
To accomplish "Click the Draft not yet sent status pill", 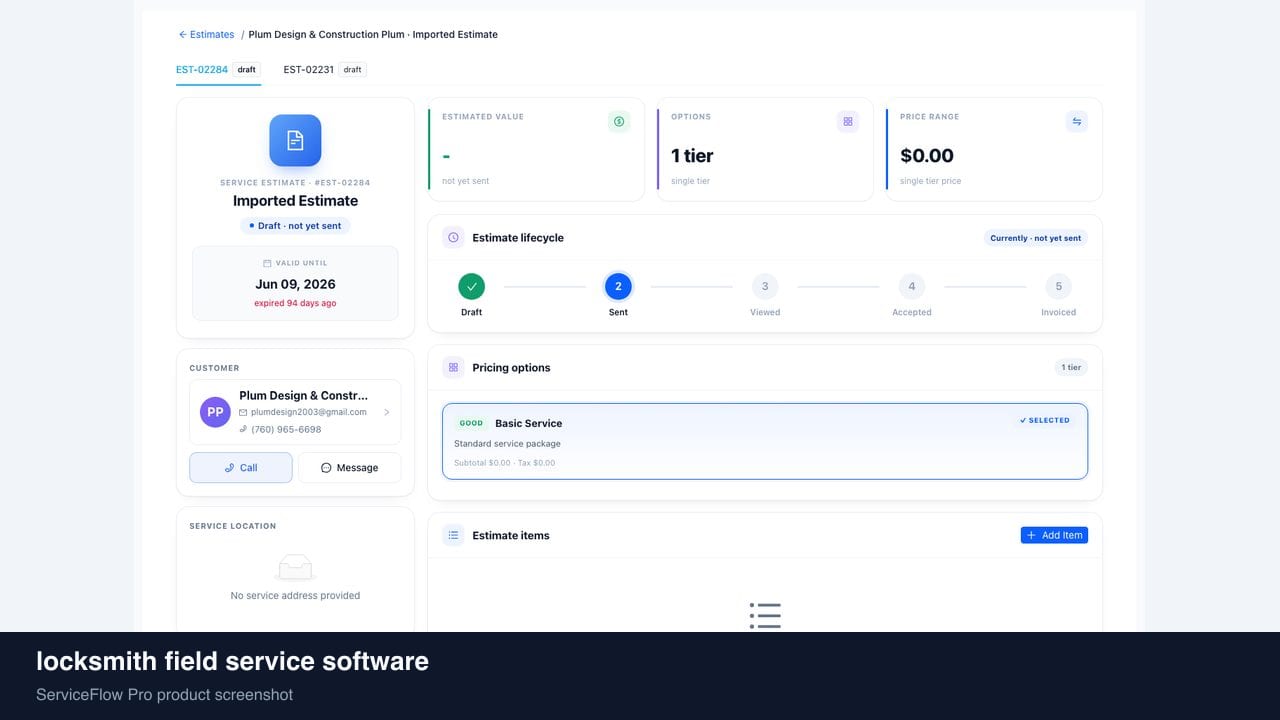I will 295,226.
